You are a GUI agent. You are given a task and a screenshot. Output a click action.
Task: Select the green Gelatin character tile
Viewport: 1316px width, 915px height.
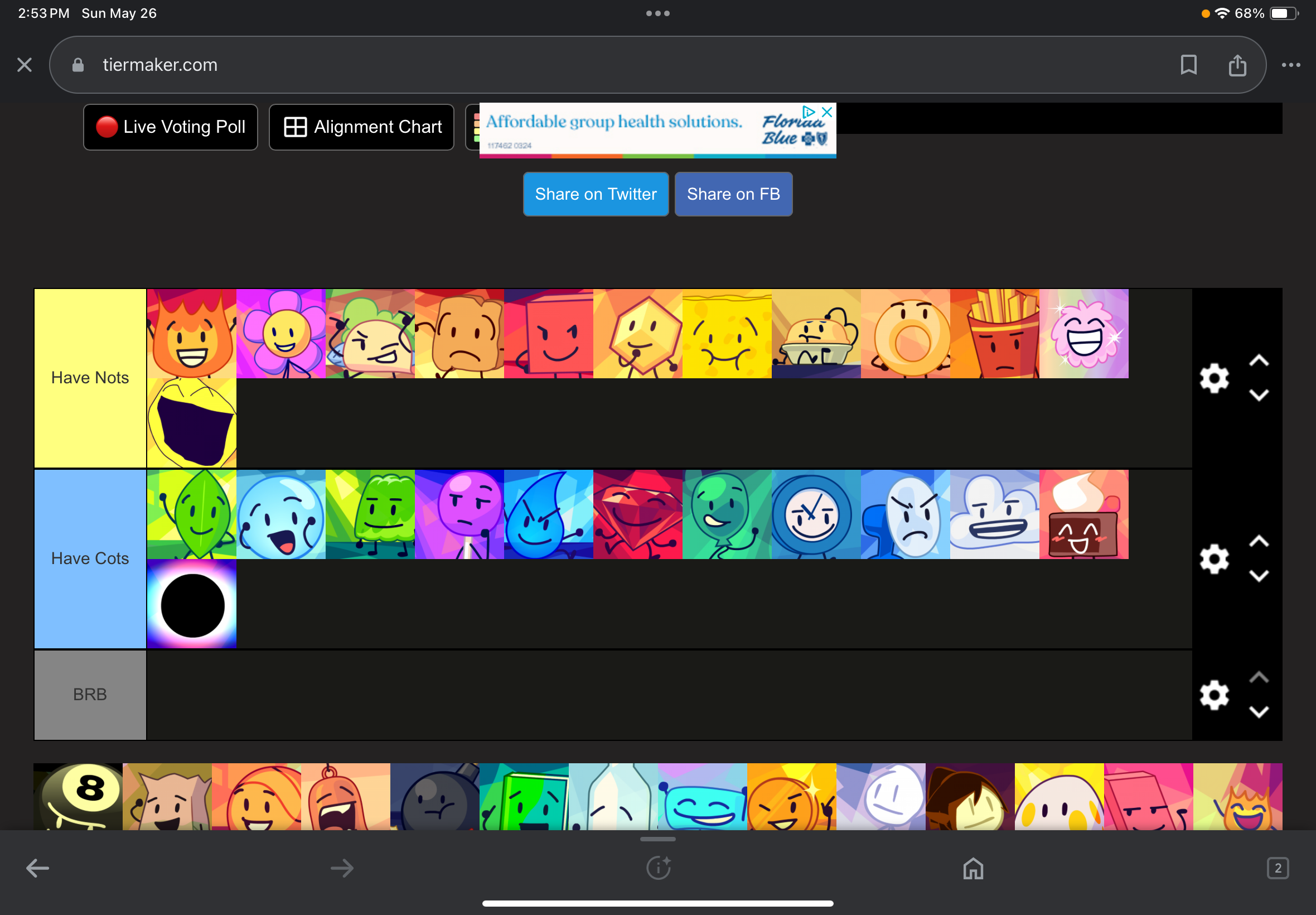pos(370,514)
